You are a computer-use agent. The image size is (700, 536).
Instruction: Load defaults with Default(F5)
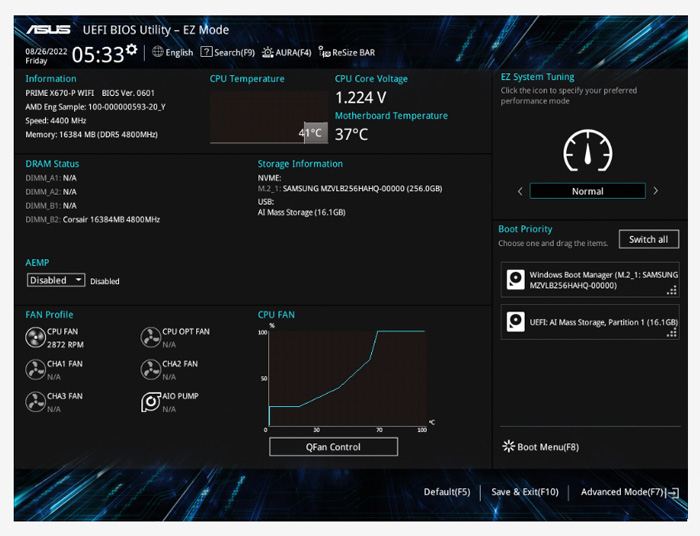pos(447,492)
